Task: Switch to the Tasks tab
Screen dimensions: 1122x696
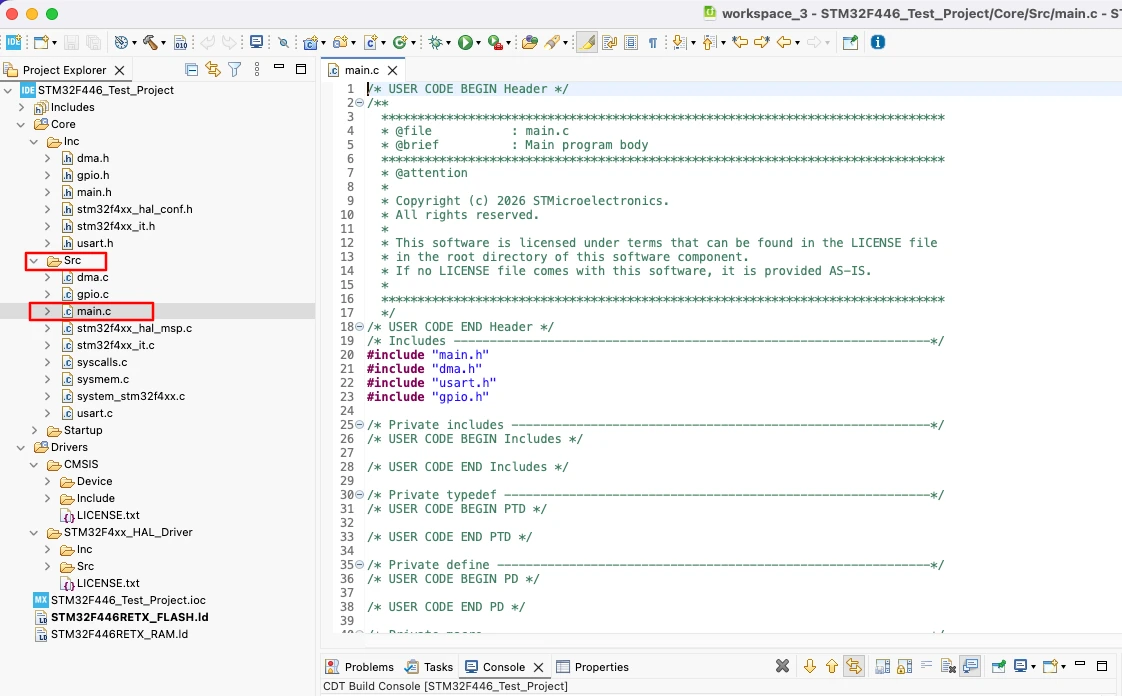Action: [x=429, y=667]
